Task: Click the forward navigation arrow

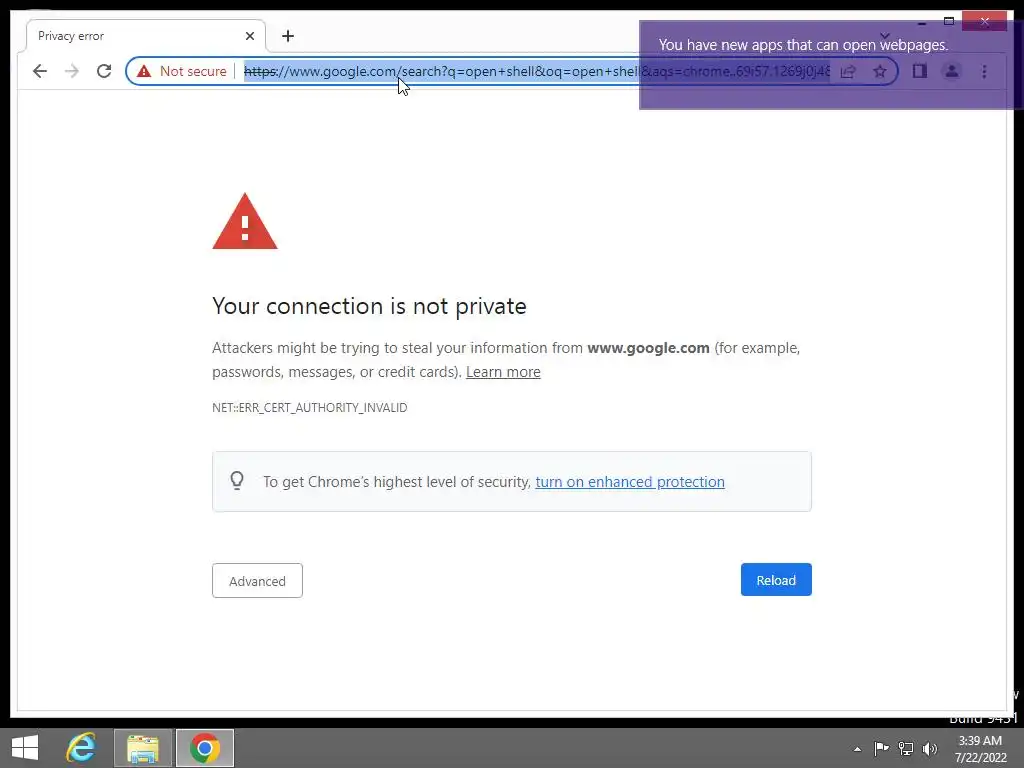Action: (72, 71)
